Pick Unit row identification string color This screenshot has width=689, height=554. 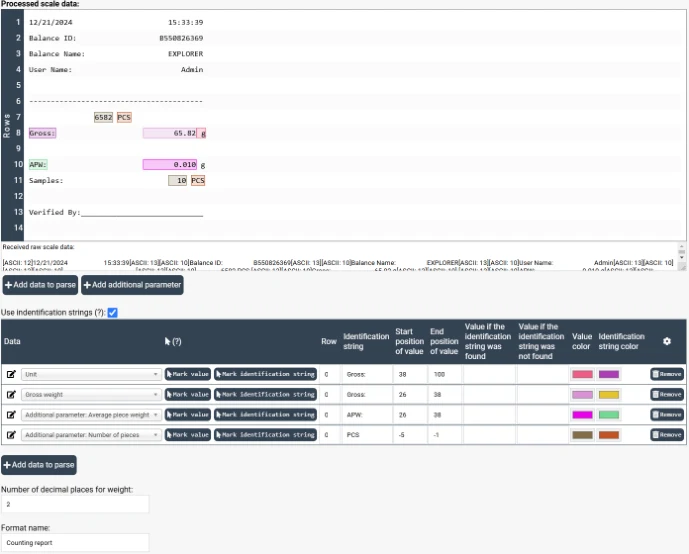pyautogui.click(x=609, y=374)
